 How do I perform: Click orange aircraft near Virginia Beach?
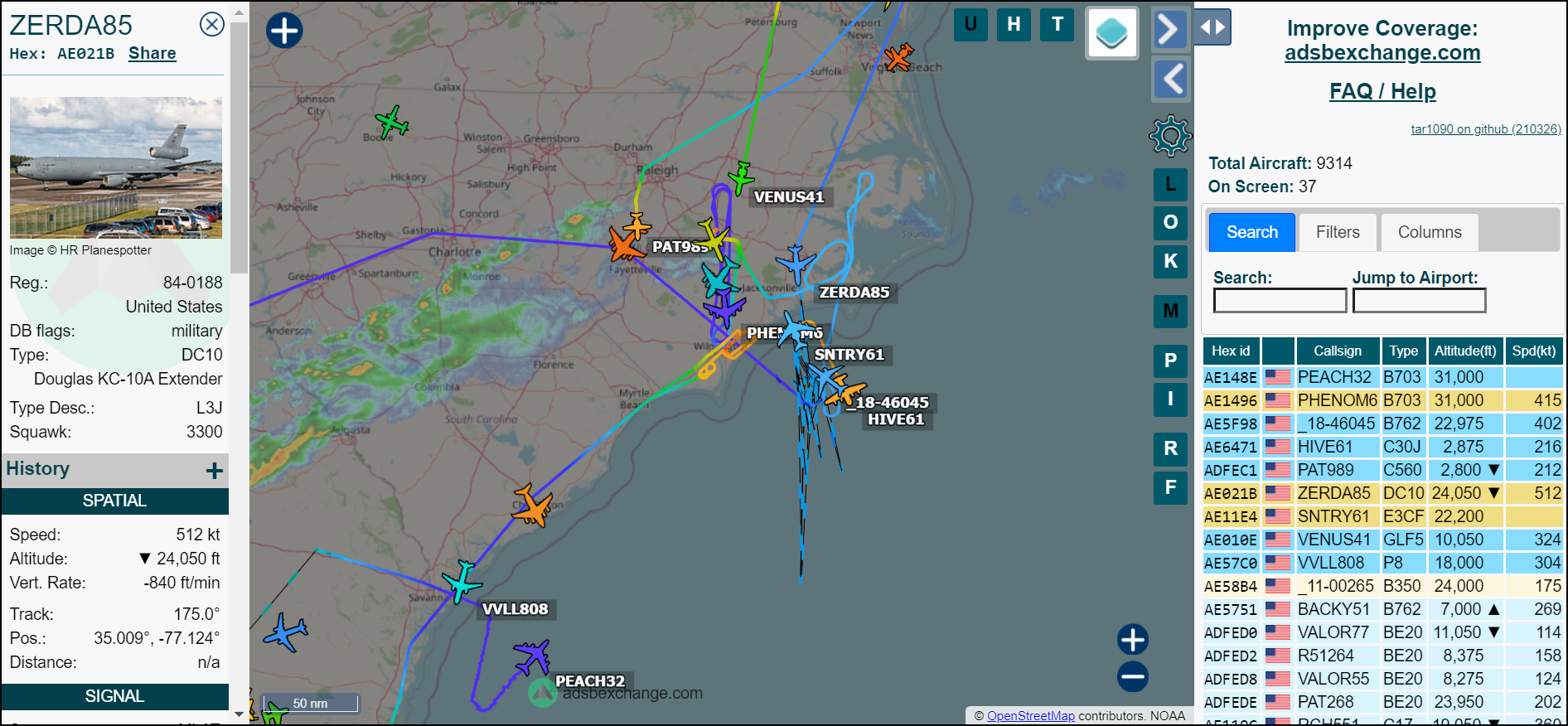tap(898, 58)
